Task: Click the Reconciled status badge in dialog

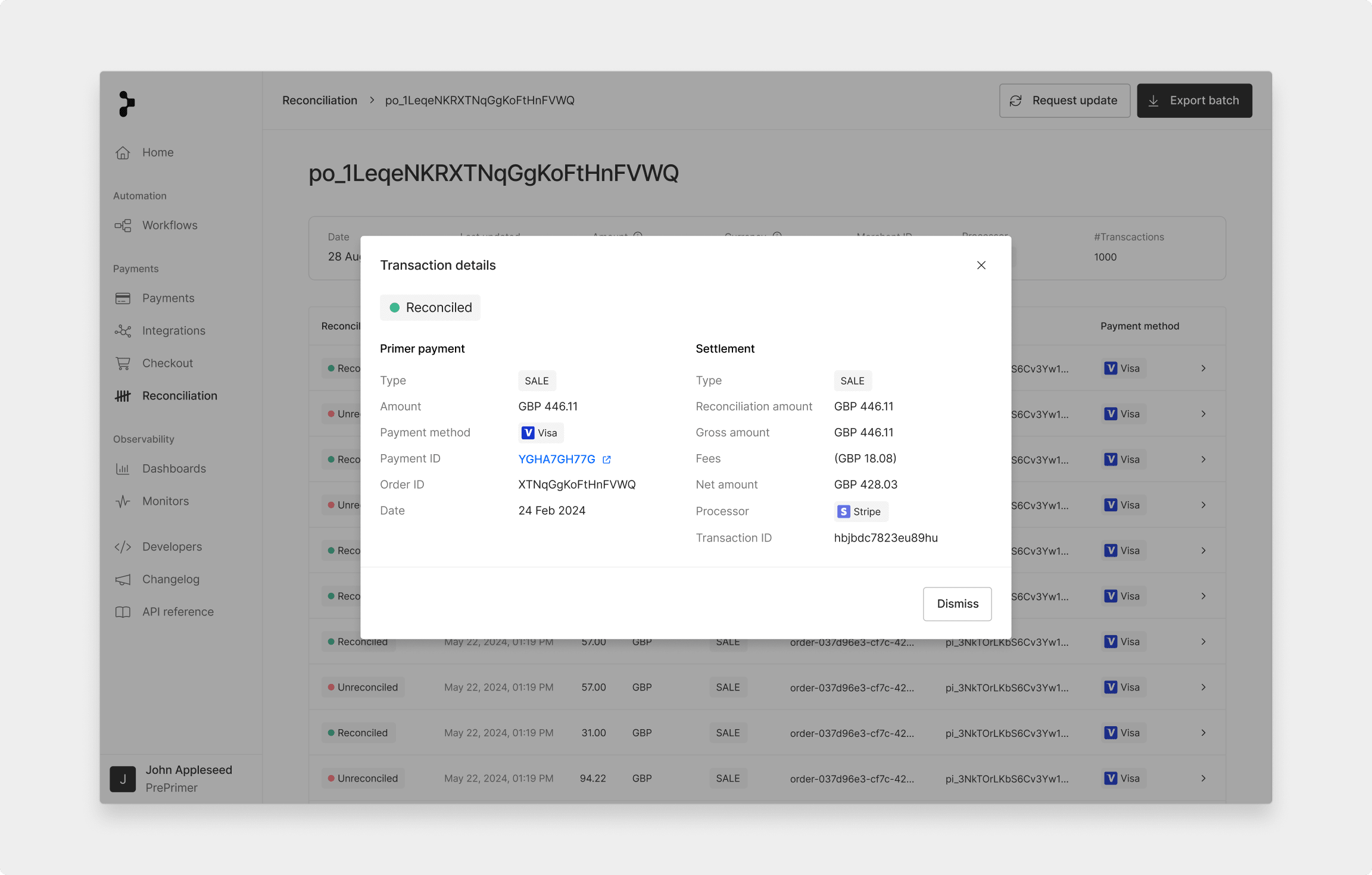Action: pos(430,308)
